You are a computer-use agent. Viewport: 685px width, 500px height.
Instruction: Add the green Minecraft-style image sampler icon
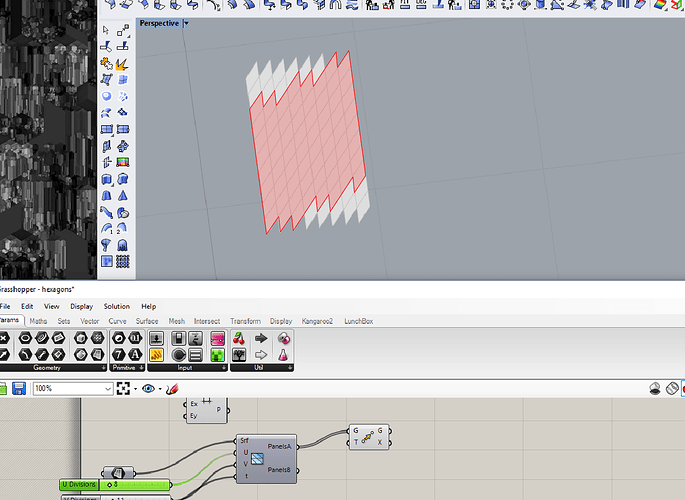tap(217, 355)
